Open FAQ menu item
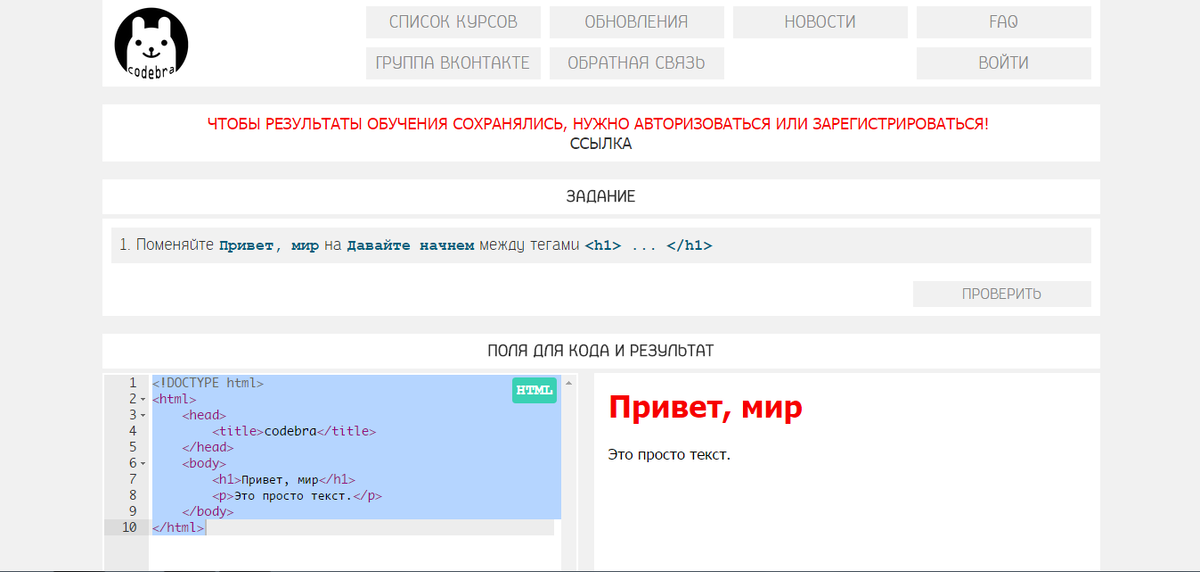This screenshot has height=572, width=1200. click(x=1003, y=22)
